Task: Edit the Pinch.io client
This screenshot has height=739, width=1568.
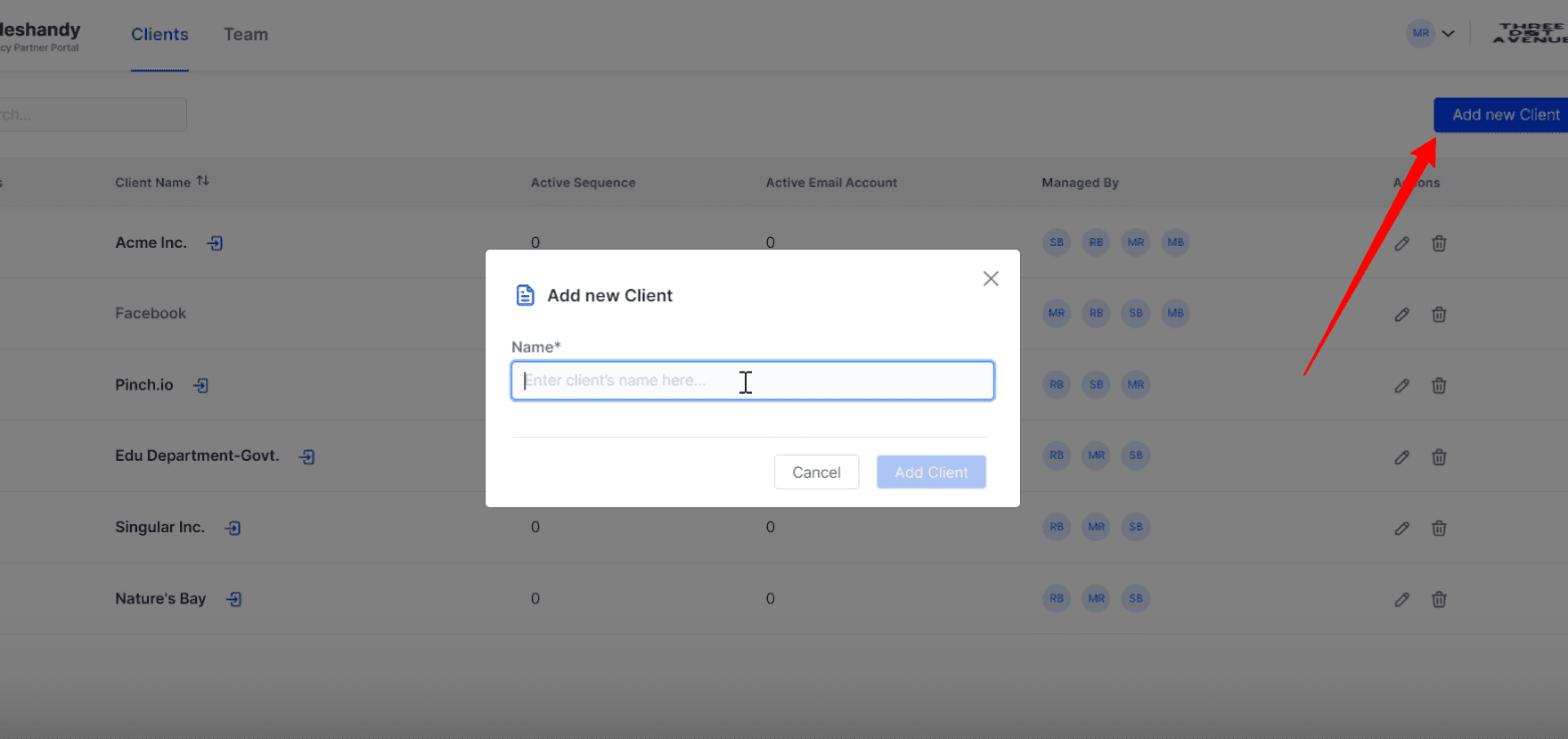Action: tap(1402, 386)
